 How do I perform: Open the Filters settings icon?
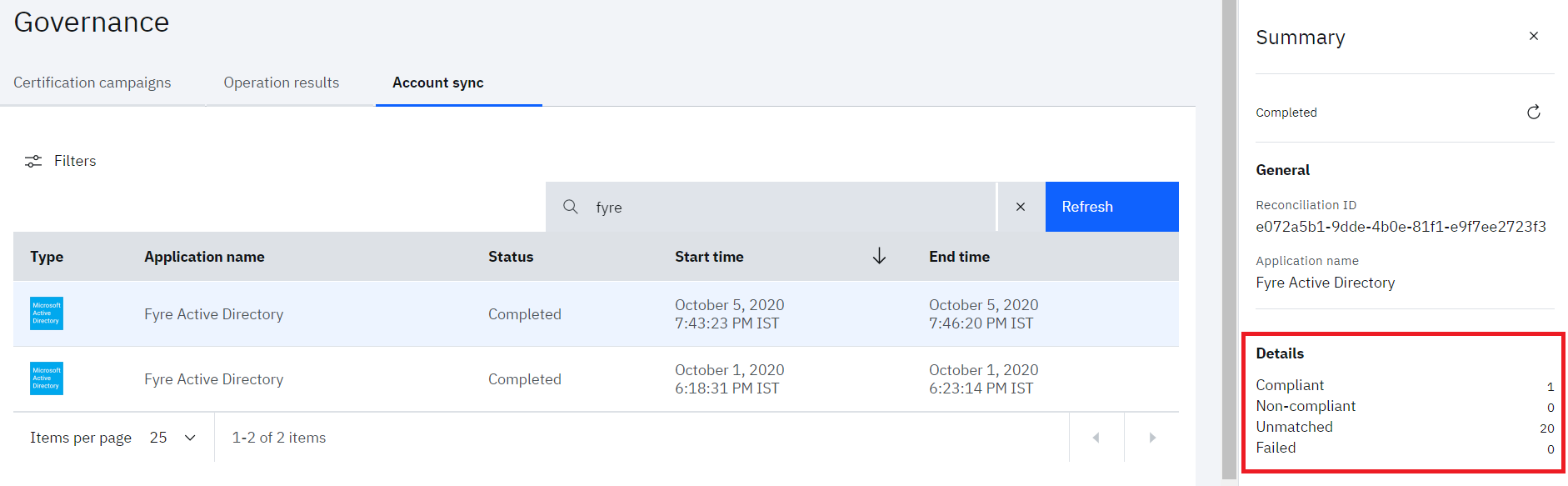pyautogui.click(x=33, y=161)
